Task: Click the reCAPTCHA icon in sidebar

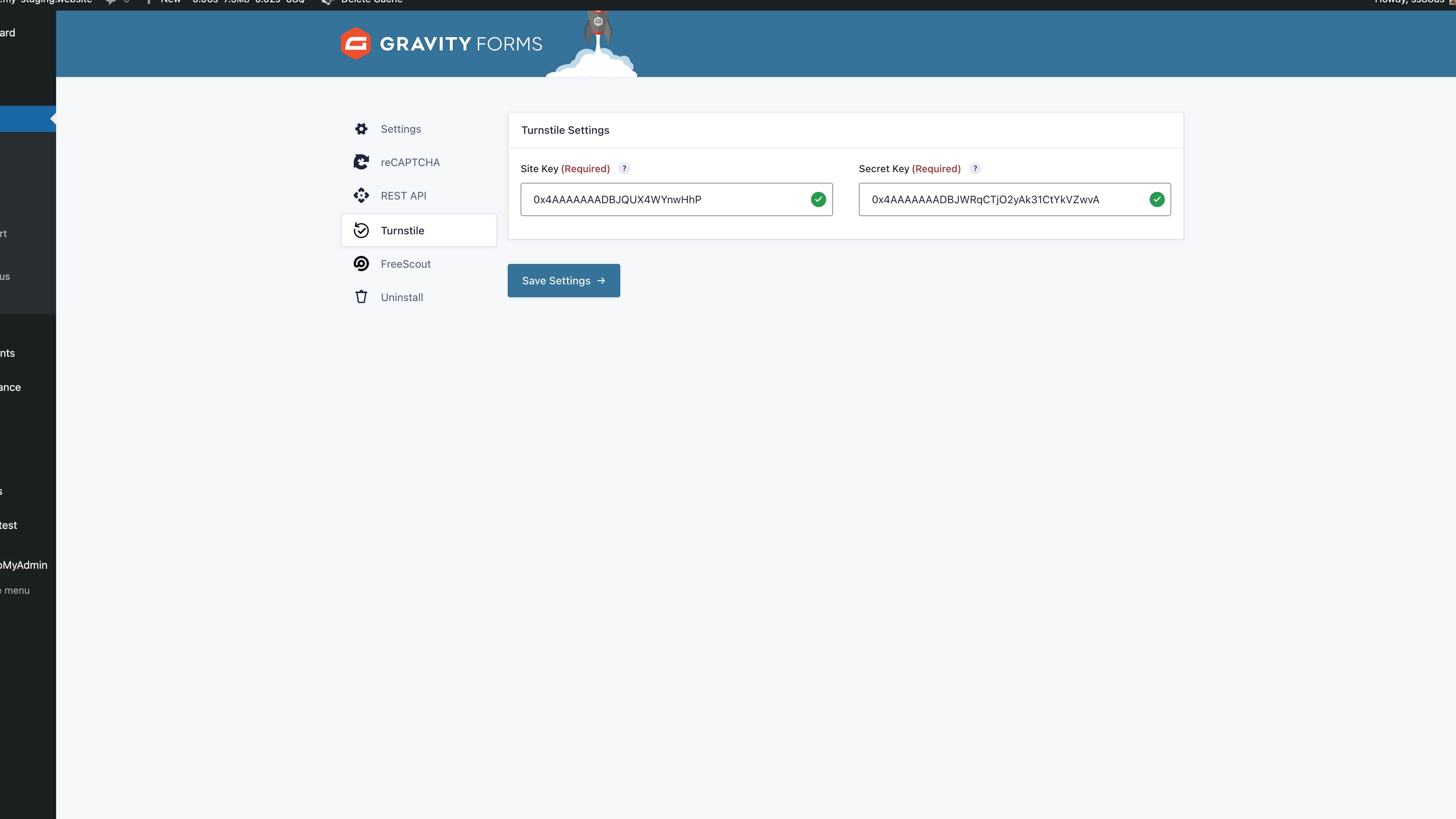Action: coord(361,162)
